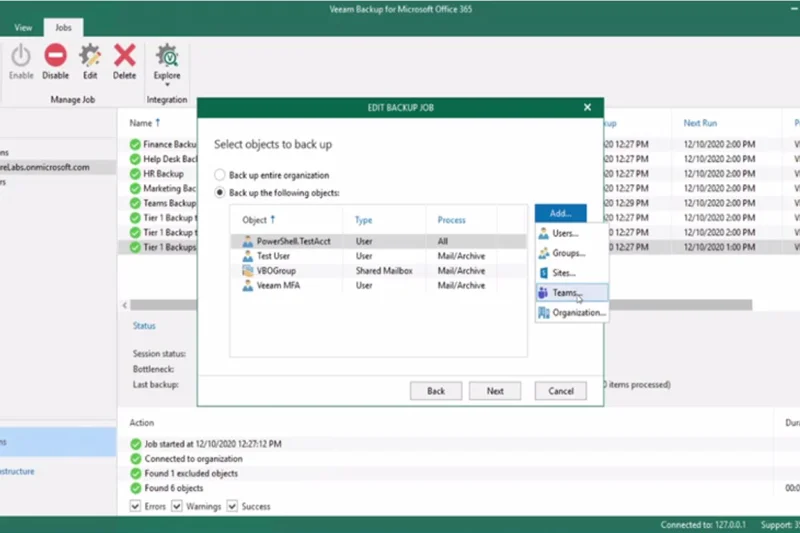Select the PowerShell.TestAcct object row
Viewport: 800px width, 533px height.
[x=378, y=241]
